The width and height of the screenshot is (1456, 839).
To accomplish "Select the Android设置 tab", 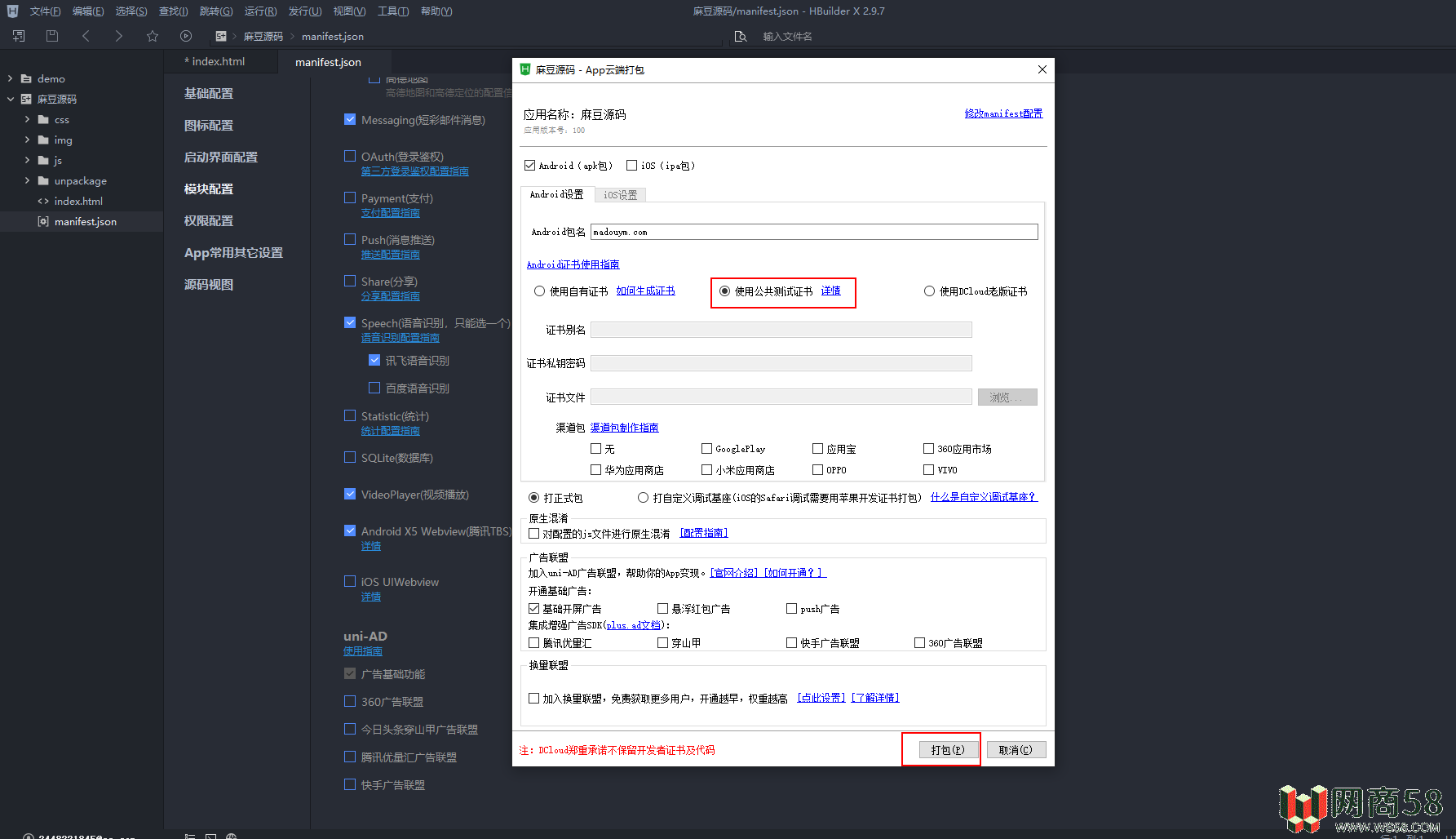I will click(556, 194).
